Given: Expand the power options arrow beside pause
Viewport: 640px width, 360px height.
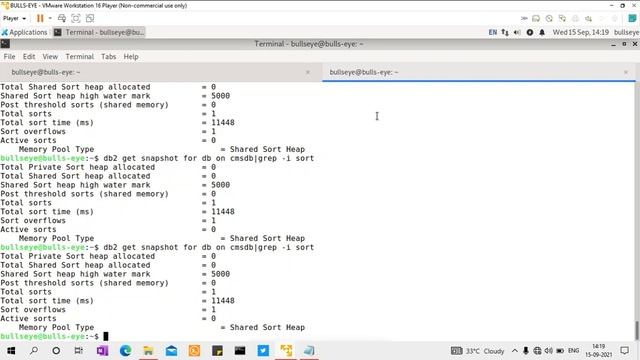Looking at the screenshot, I should (x=50, y=18).
